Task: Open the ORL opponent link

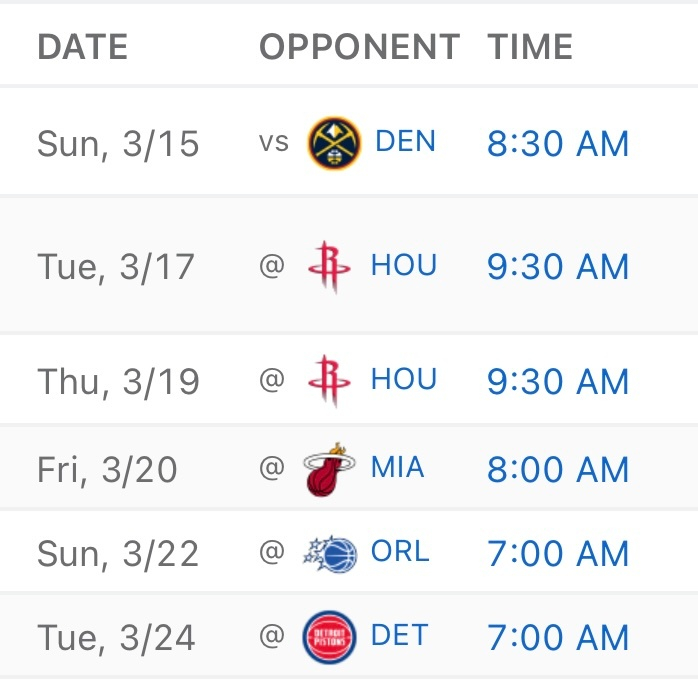Action: tap(400, 552)
